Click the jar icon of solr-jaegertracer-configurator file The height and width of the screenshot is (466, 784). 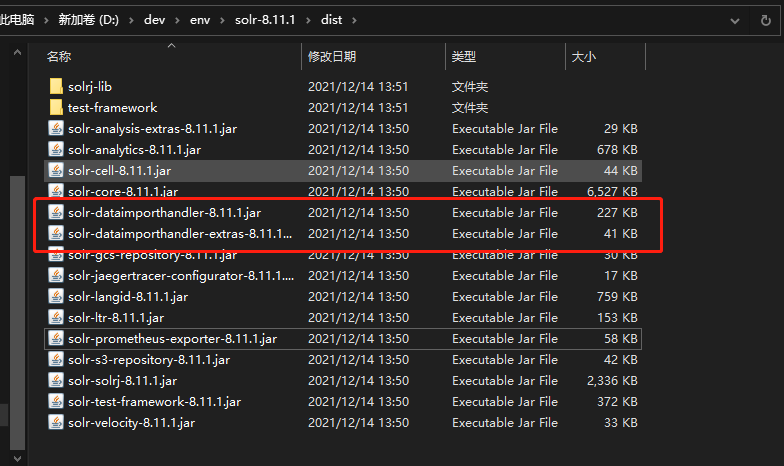[56, 276]
